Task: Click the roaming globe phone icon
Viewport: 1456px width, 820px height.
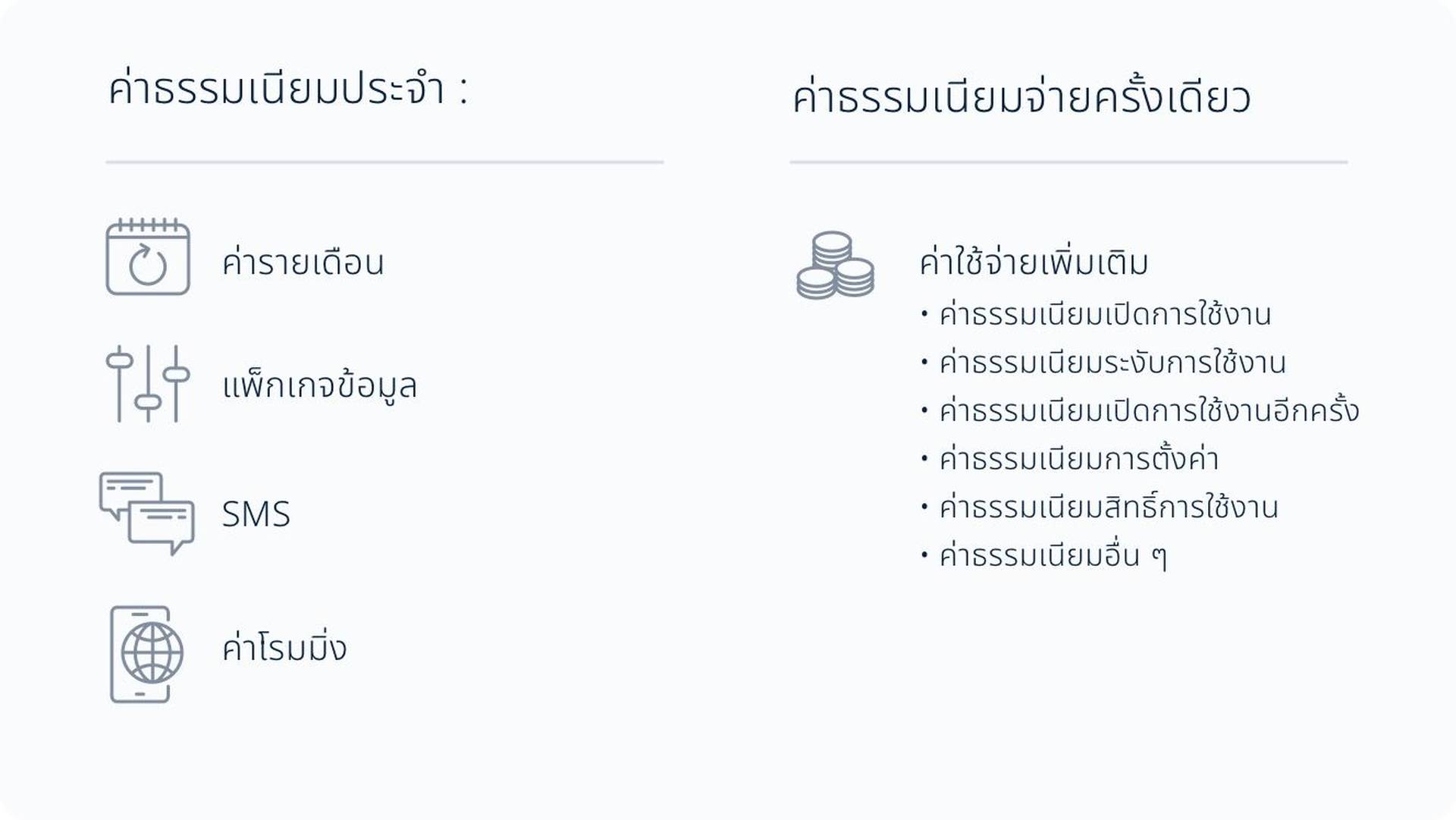Action: coord(147,654)
